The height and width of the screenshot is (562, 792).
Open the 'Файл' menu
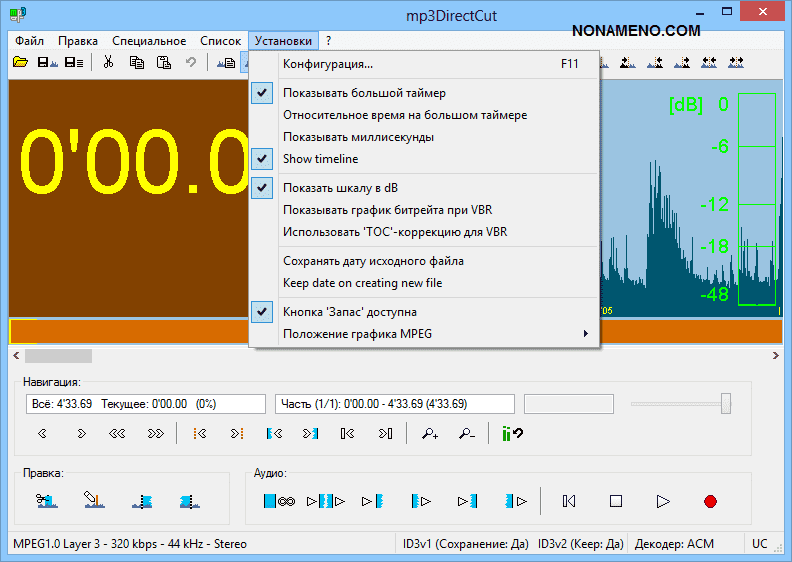tap(29, 41)
